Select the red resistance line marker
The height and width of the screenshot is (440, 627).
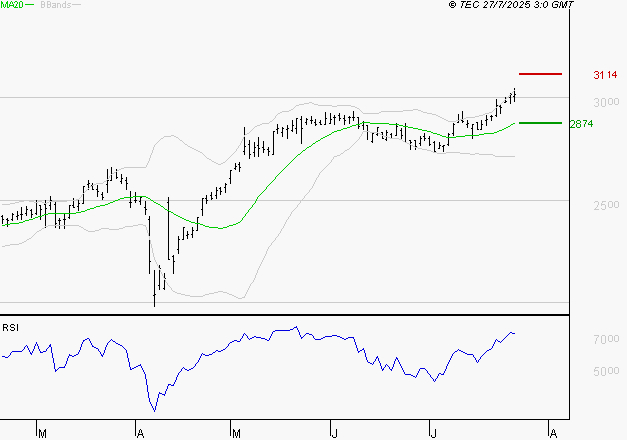[x=540, y=74]
